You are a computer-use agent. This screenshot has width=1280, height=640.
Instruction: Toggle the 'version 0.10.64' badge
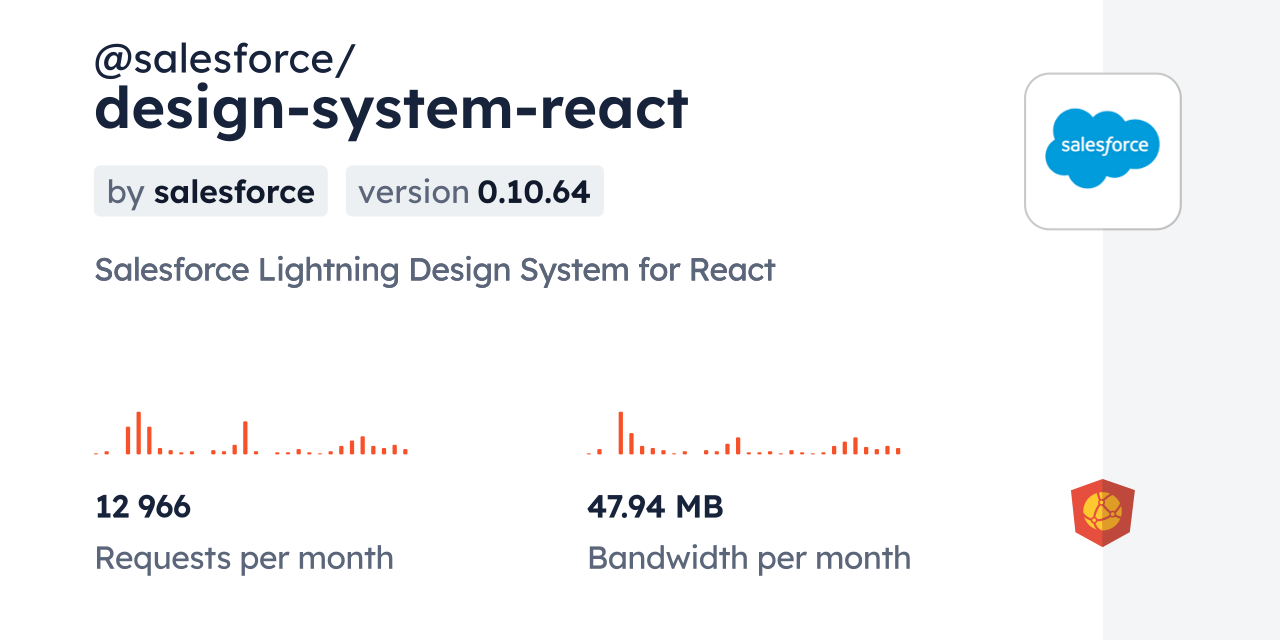click(x=475, y=191)
